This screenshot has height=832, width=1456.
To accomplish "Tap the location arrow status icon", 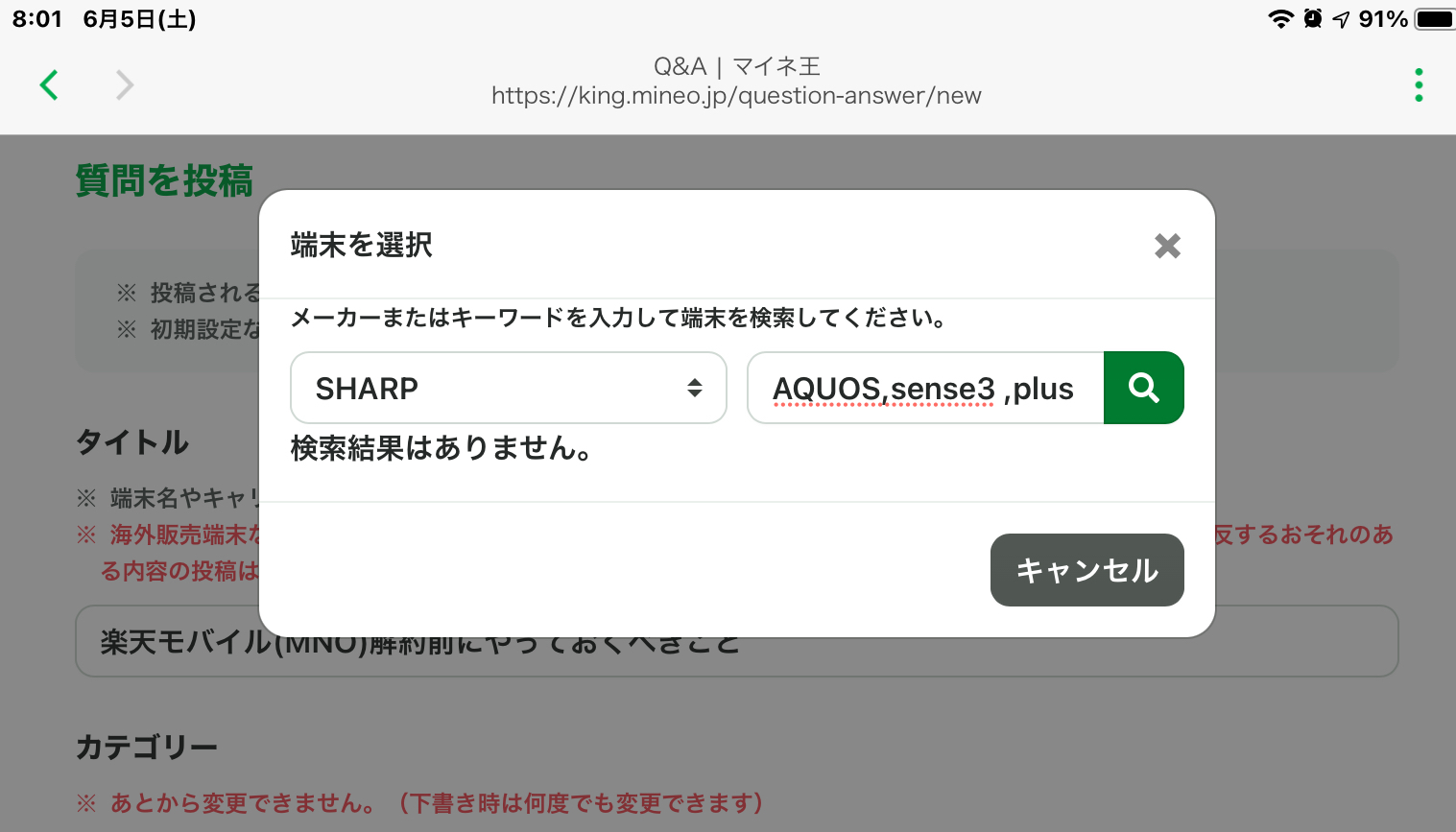I will (x=1341, y=19).
